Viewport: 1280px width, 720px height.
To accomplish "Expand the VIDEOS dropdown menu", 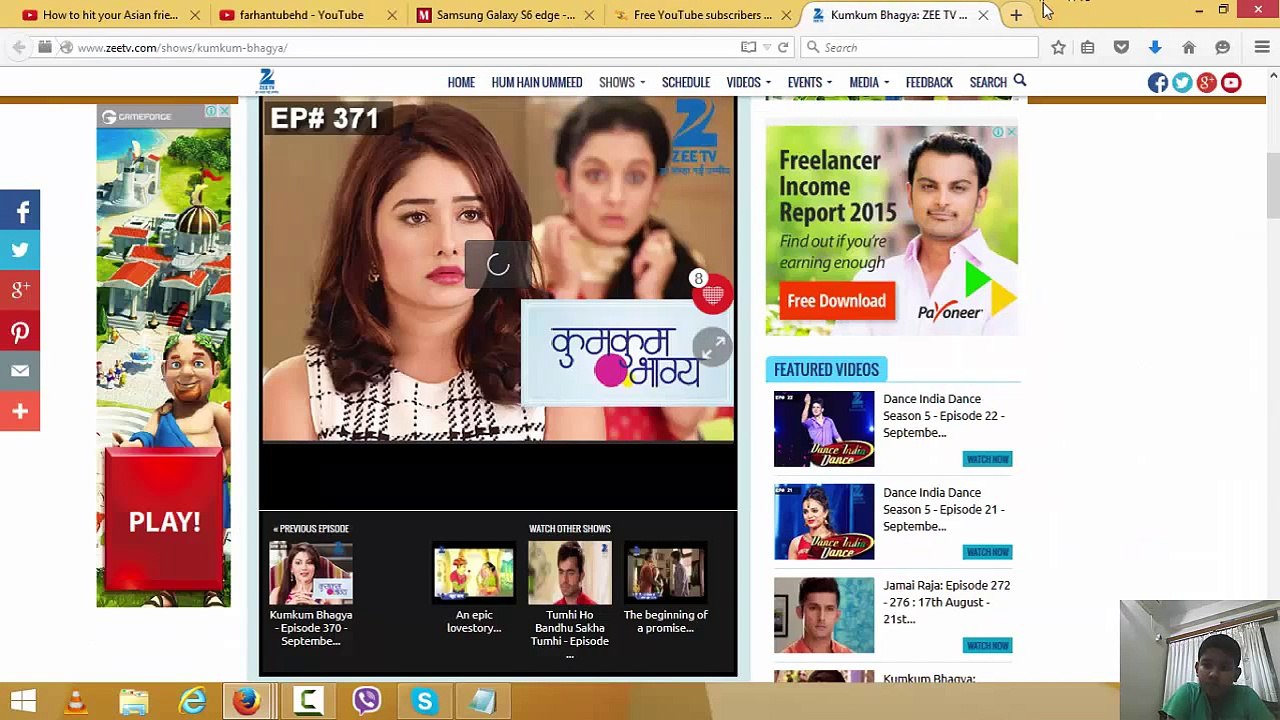I will click(x=749, y=82).
